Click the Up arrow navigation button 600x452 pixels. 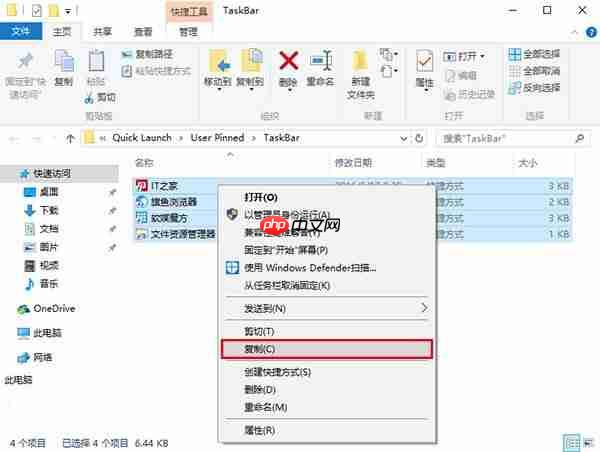tap(70, 138)
